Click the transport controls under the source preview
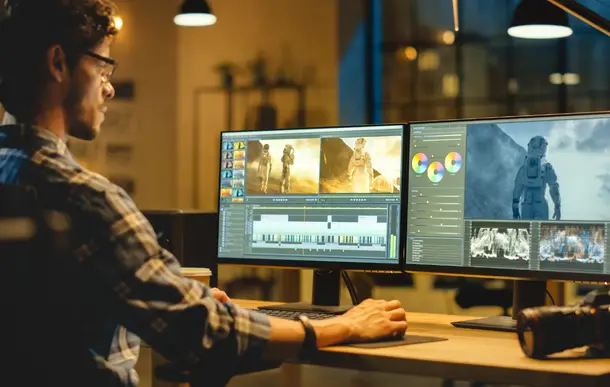The height and width of the screenshot is (387, 610). (x=280, y=200)
